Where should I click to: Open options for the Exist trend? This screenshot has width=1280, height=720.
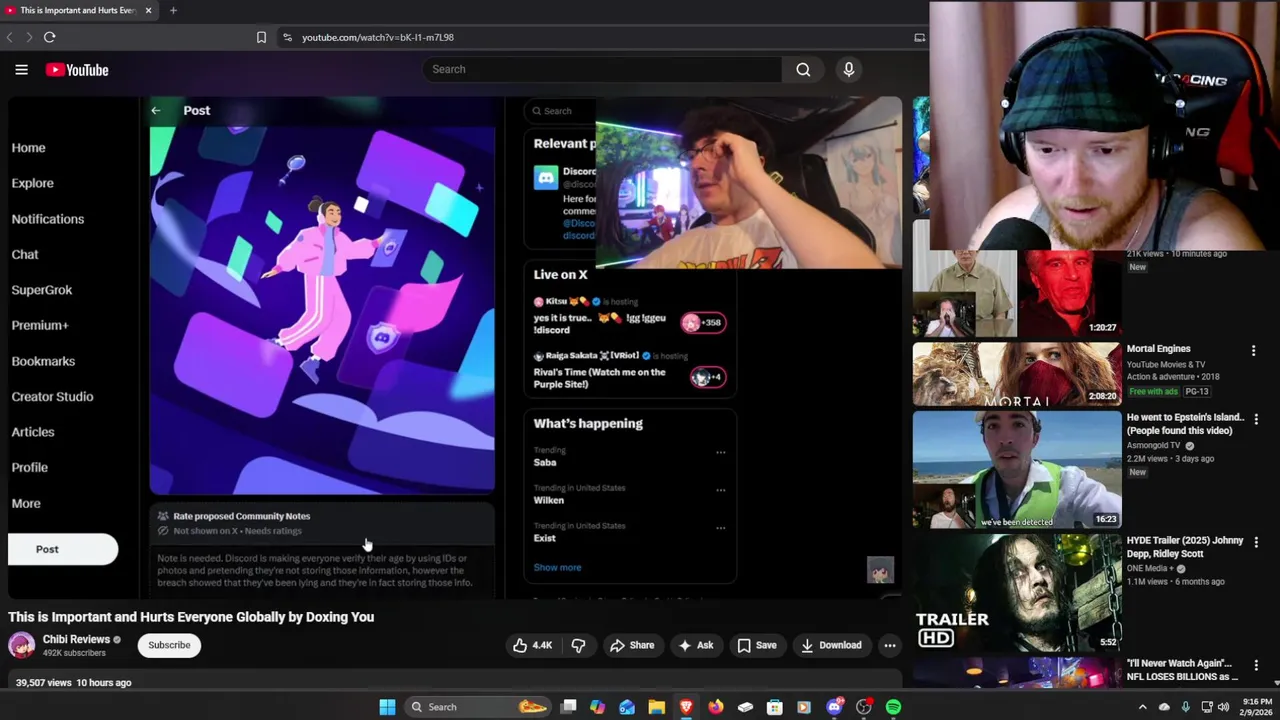point(720,528)
